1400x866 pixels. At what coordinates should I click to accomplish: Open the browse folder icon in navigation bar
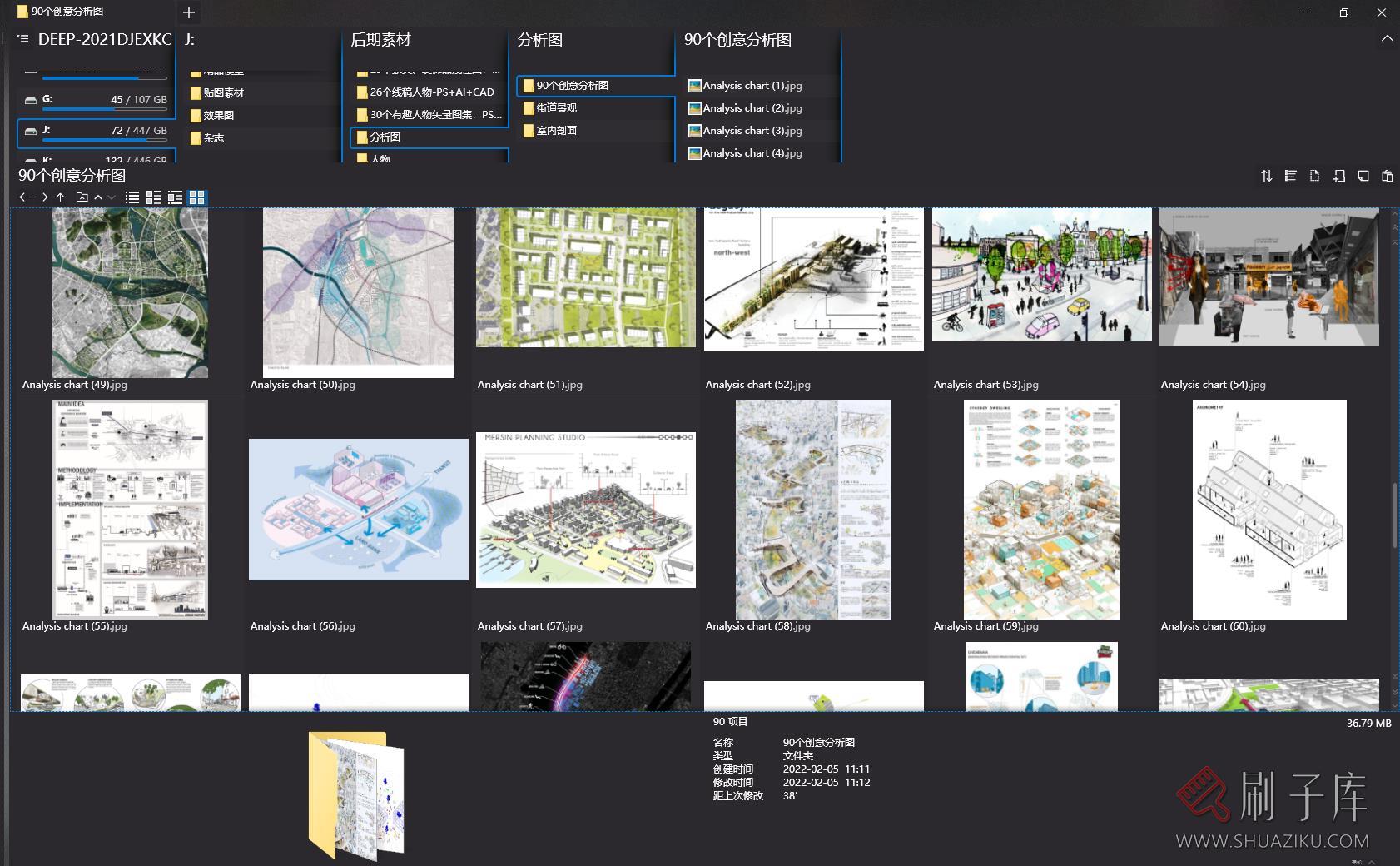point(82,197)
